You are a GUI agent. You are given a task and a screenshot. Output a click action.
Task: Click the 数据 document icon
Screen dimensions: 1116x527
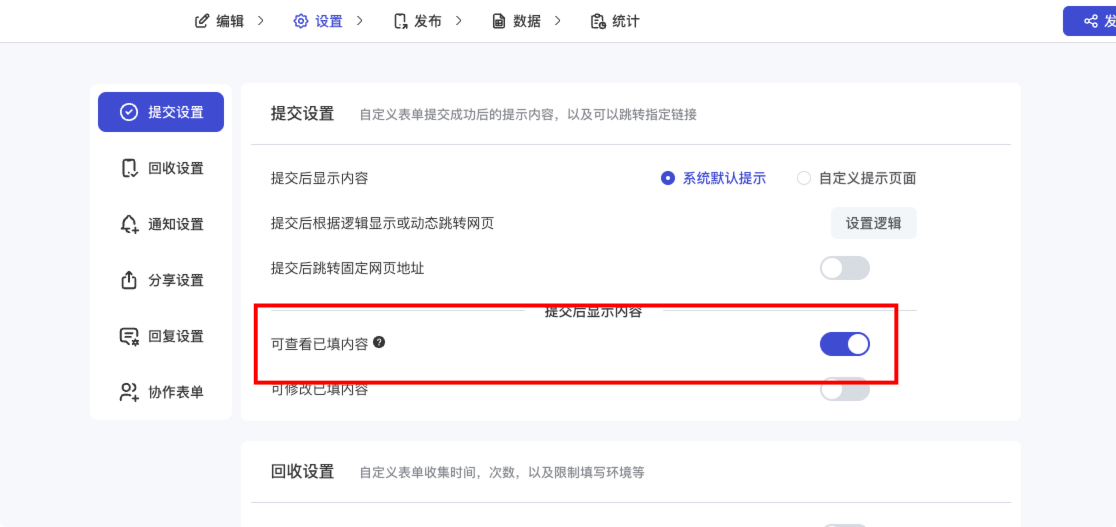point(499,21)
